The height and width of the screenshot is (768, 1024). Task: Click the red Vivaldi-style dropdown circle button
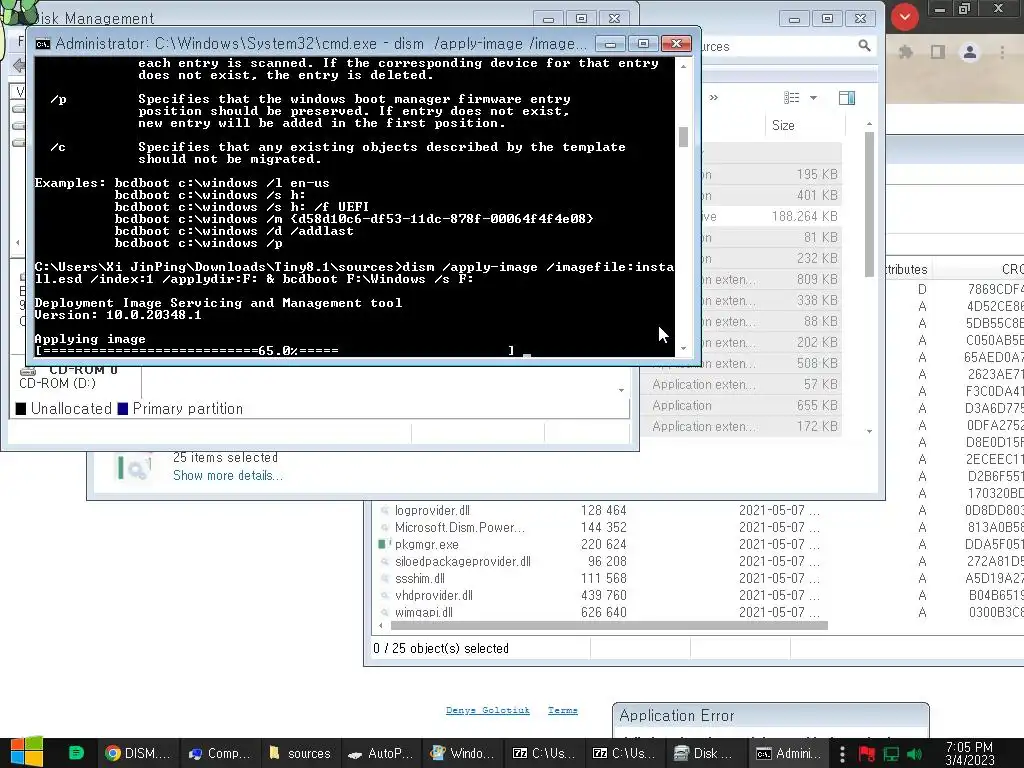pos(904,17)
